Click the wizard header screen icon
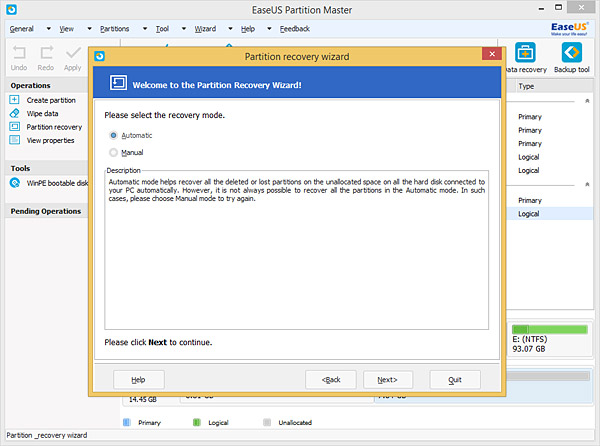The width and height of the screenshot is (600, 446). tap(118, 83)
